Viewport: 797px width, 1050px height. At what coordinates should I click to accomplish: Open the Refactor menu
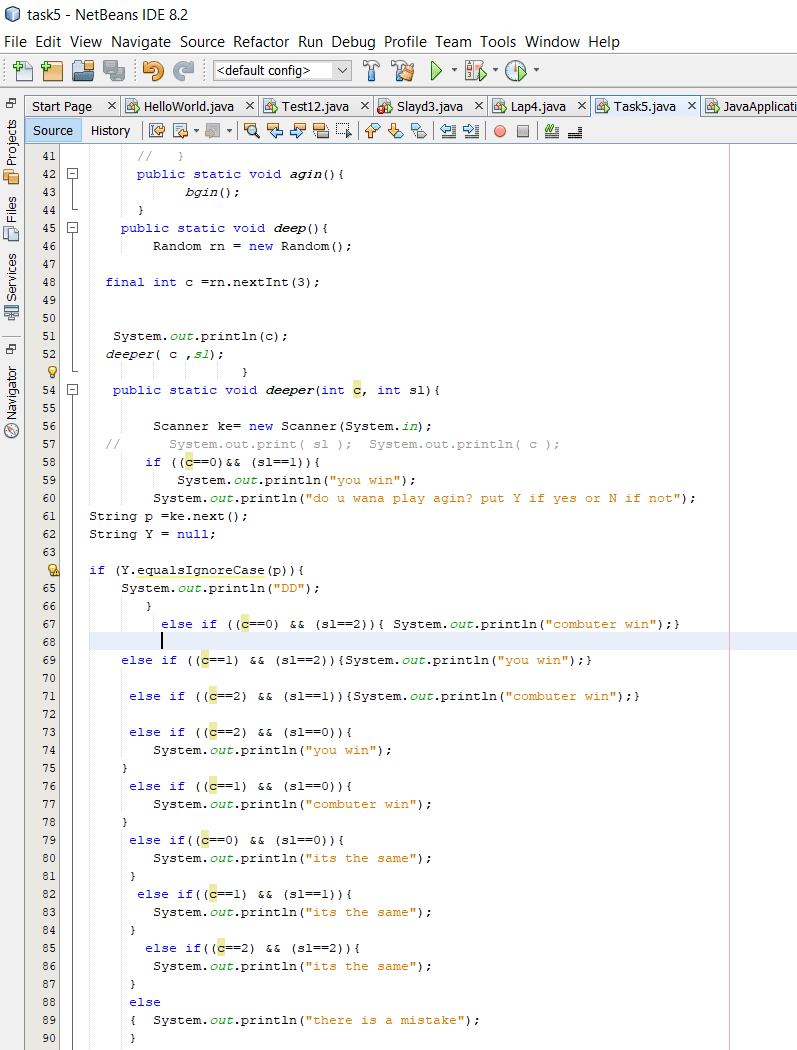(x=261, y=42)
